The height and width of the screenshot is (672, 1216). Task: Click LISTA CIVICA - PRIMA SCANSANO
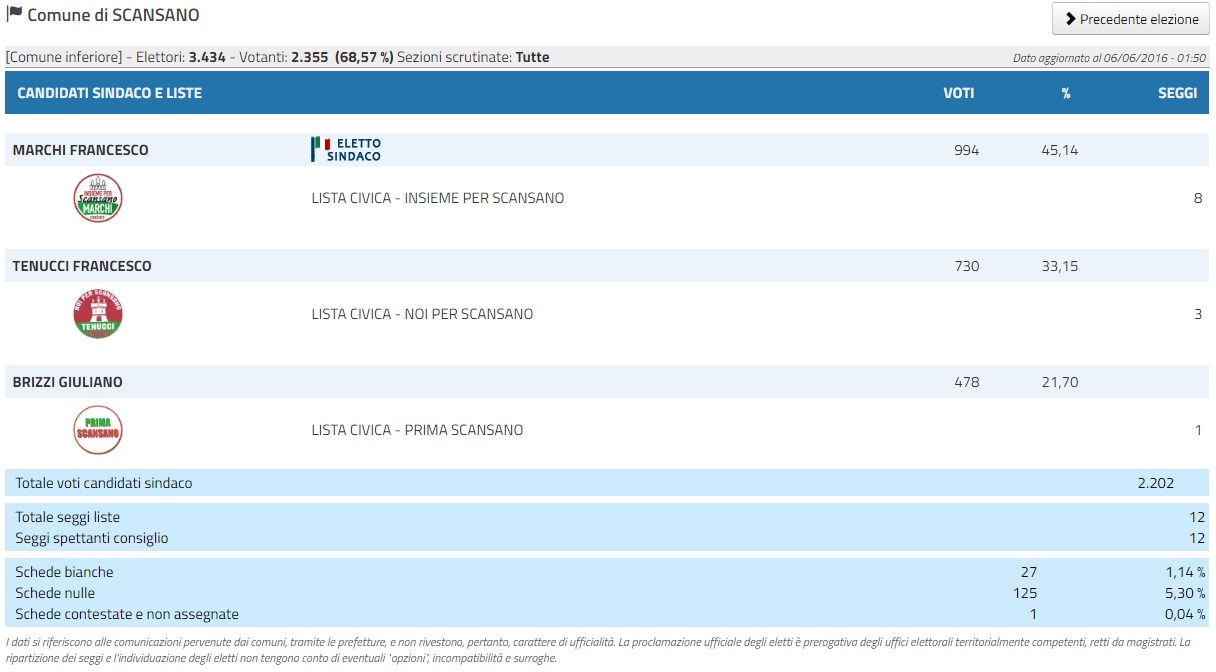(x=417, y=430)
